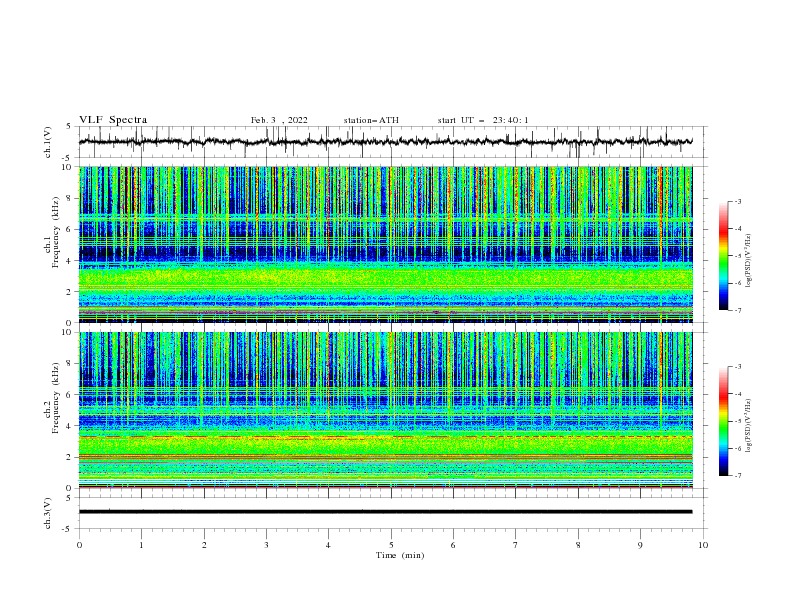
Task: Click the '3' tick on time axis
Action: (x=266, y=545)
